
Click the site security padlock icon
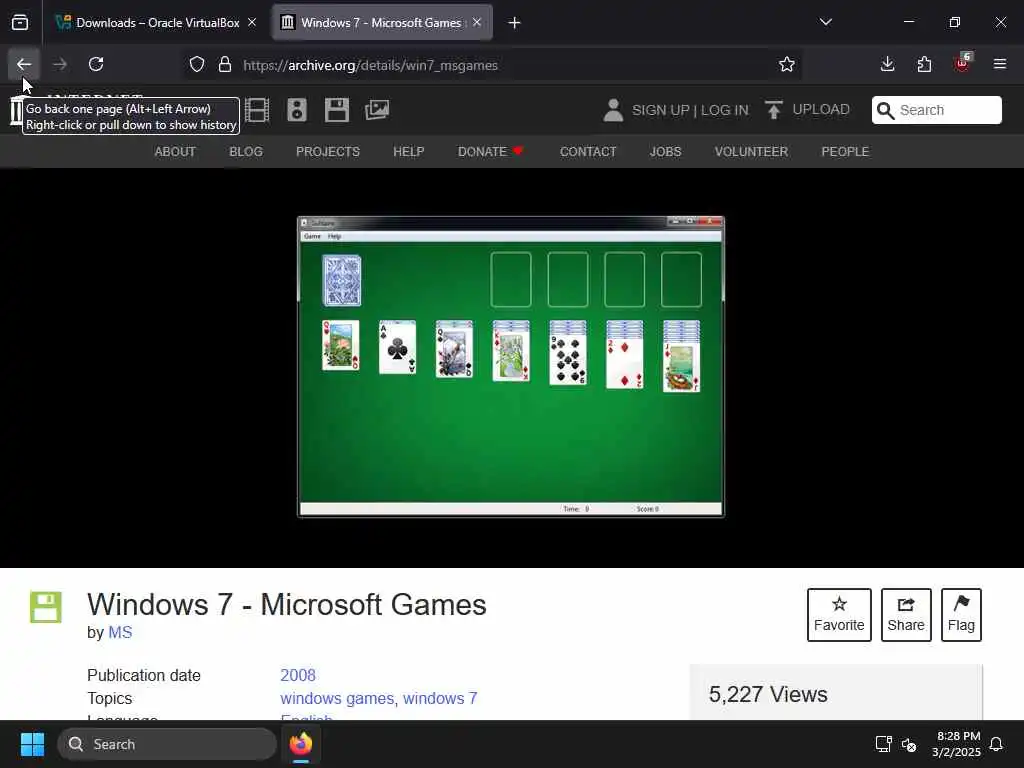tap(225, 65)
